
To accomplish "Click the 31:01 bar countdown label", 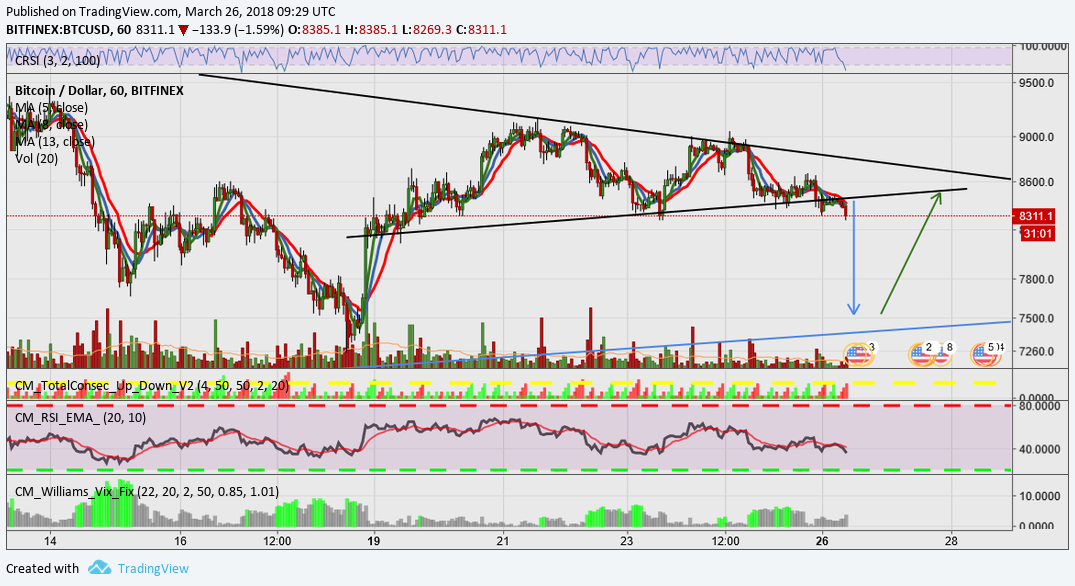I will [1037, 234].
